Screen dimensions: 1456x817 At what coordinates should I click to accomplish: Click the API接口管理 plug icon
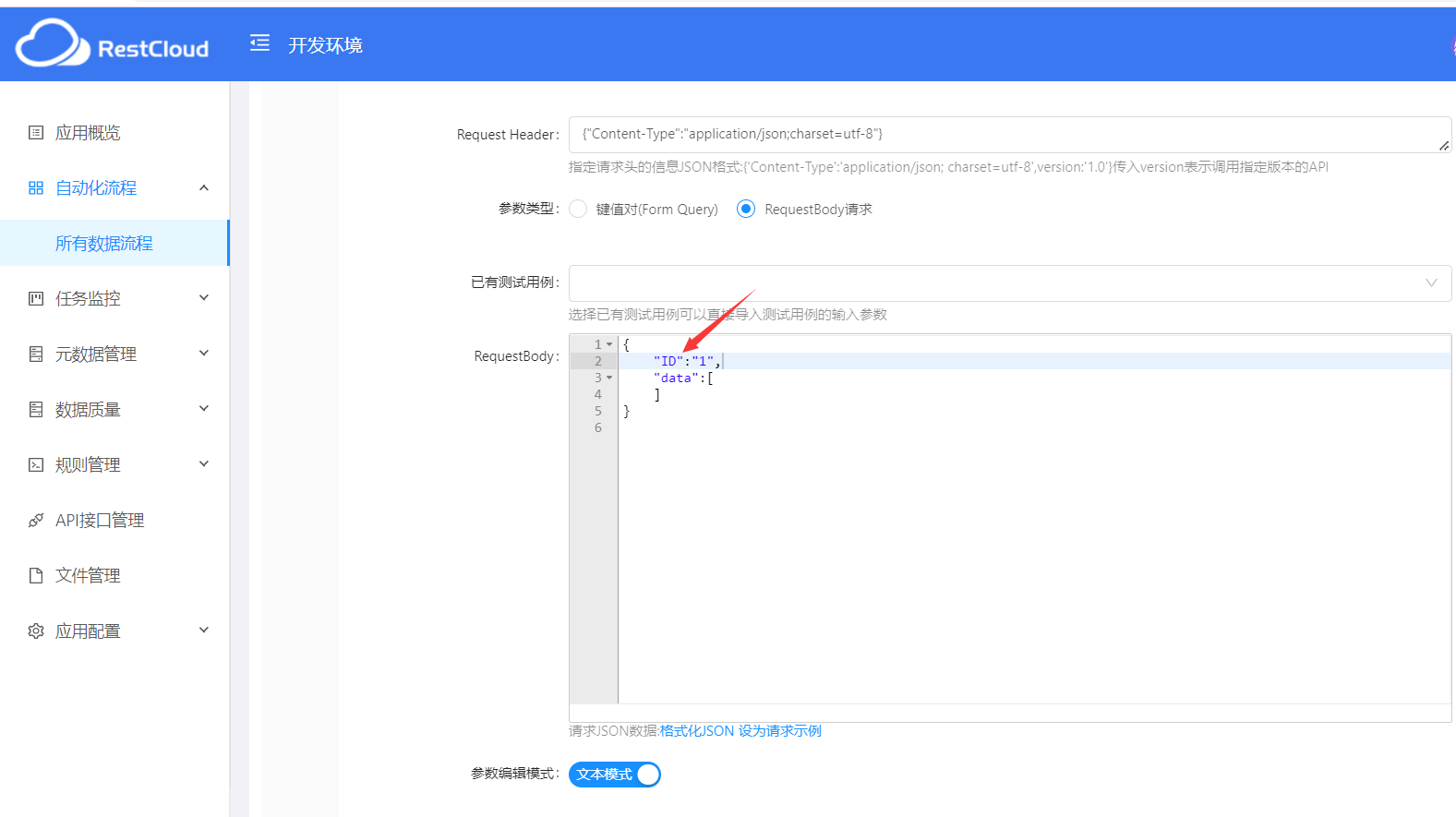pos(36,521)
